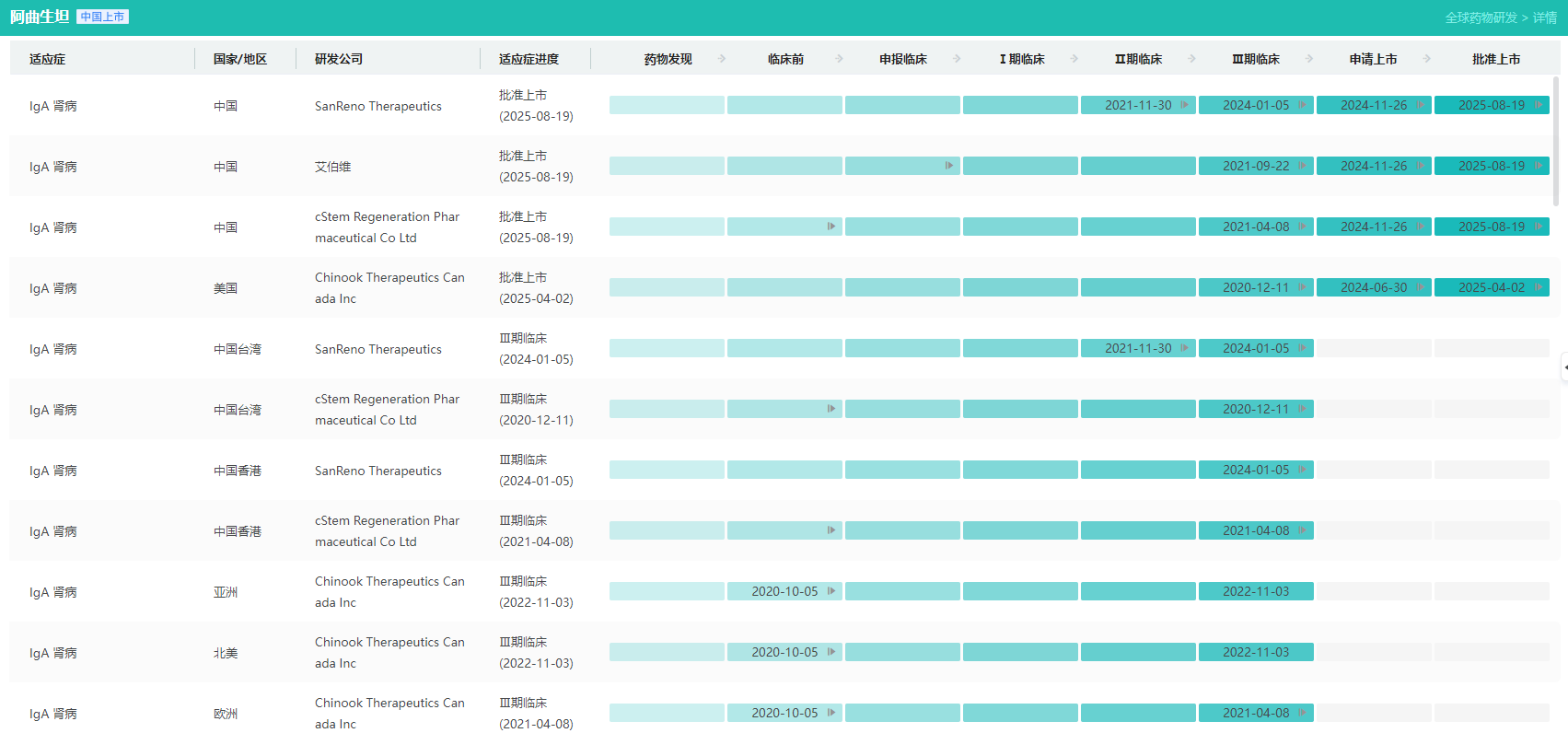Open 全球药物研发 breadcrumb link
This screenshot has height=733, width=1568.
coord(1481,17)
